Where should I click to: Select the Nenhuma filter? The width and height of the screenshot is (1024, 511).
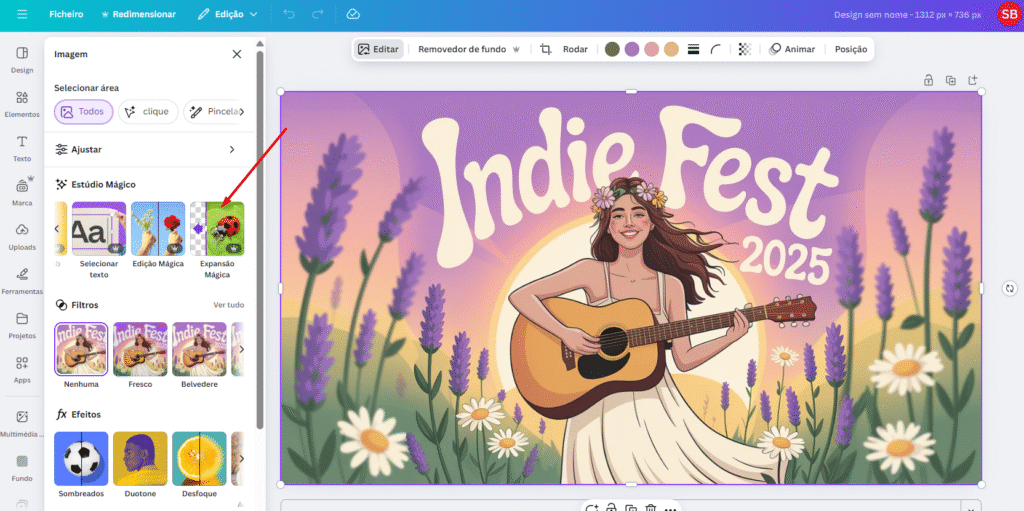pos(81,355)
